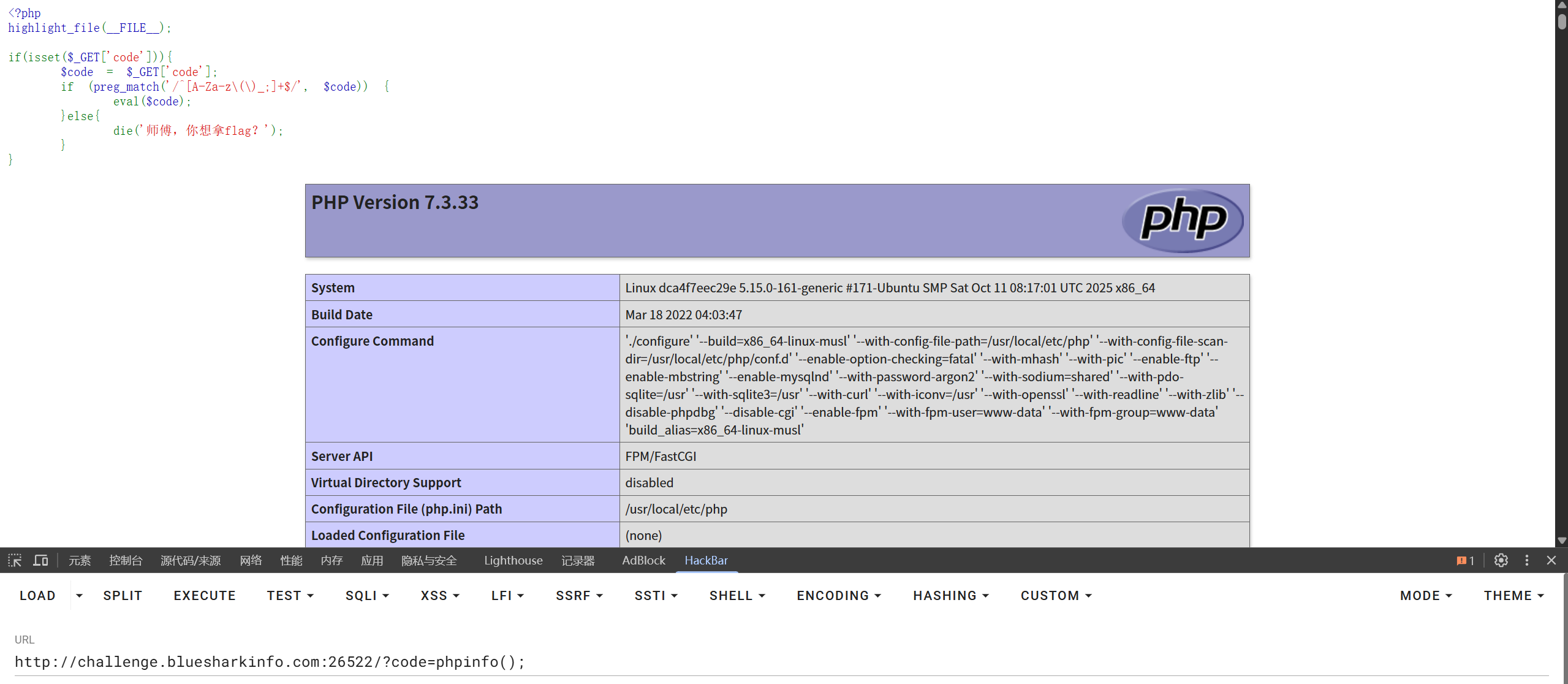This screenshot has width=1568, height=684.
Task: Expand the THEME dropdown
Action: [x=1513, y=596]
